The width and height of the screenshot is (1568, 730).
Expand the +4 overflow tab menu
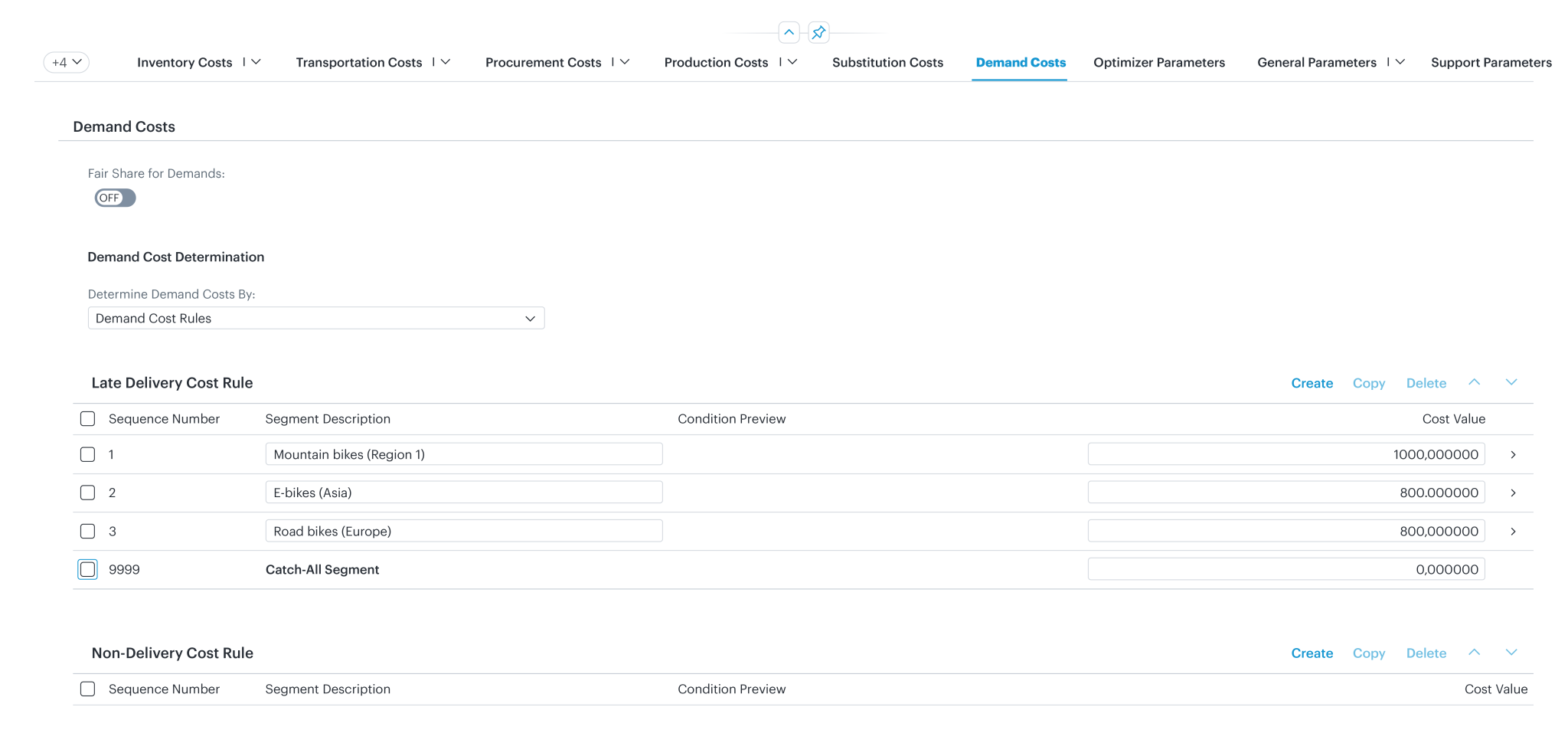(66, 62)
